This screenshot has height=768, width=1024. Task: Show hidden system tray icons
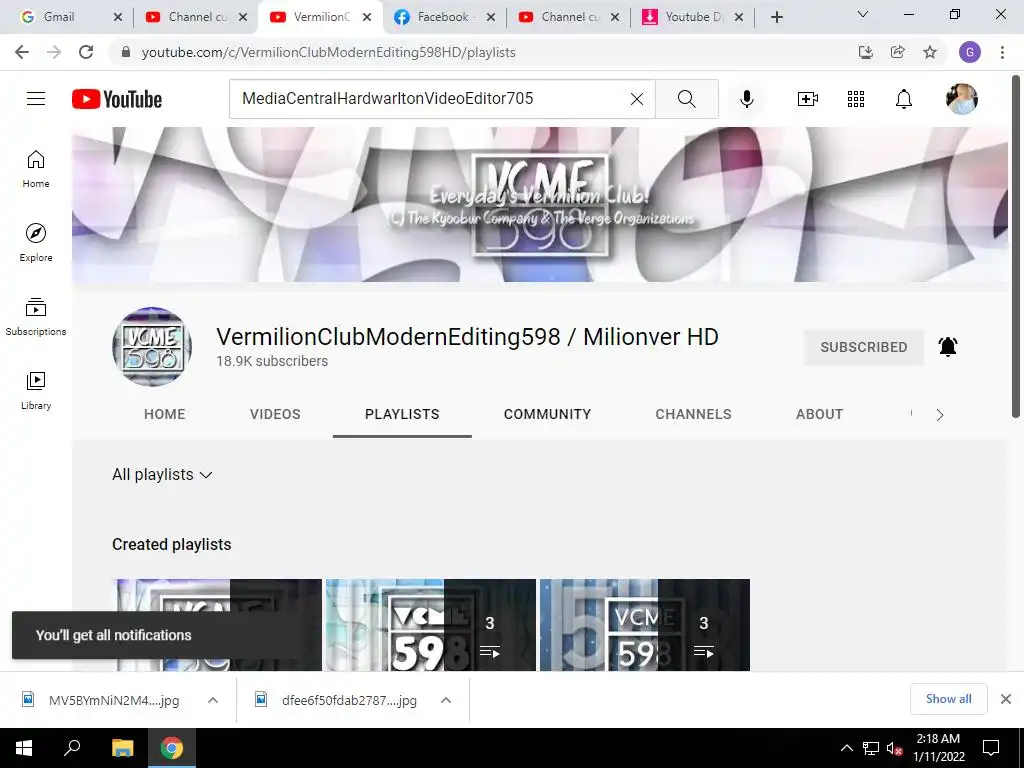pyautogui.click(x=846, y=748)
